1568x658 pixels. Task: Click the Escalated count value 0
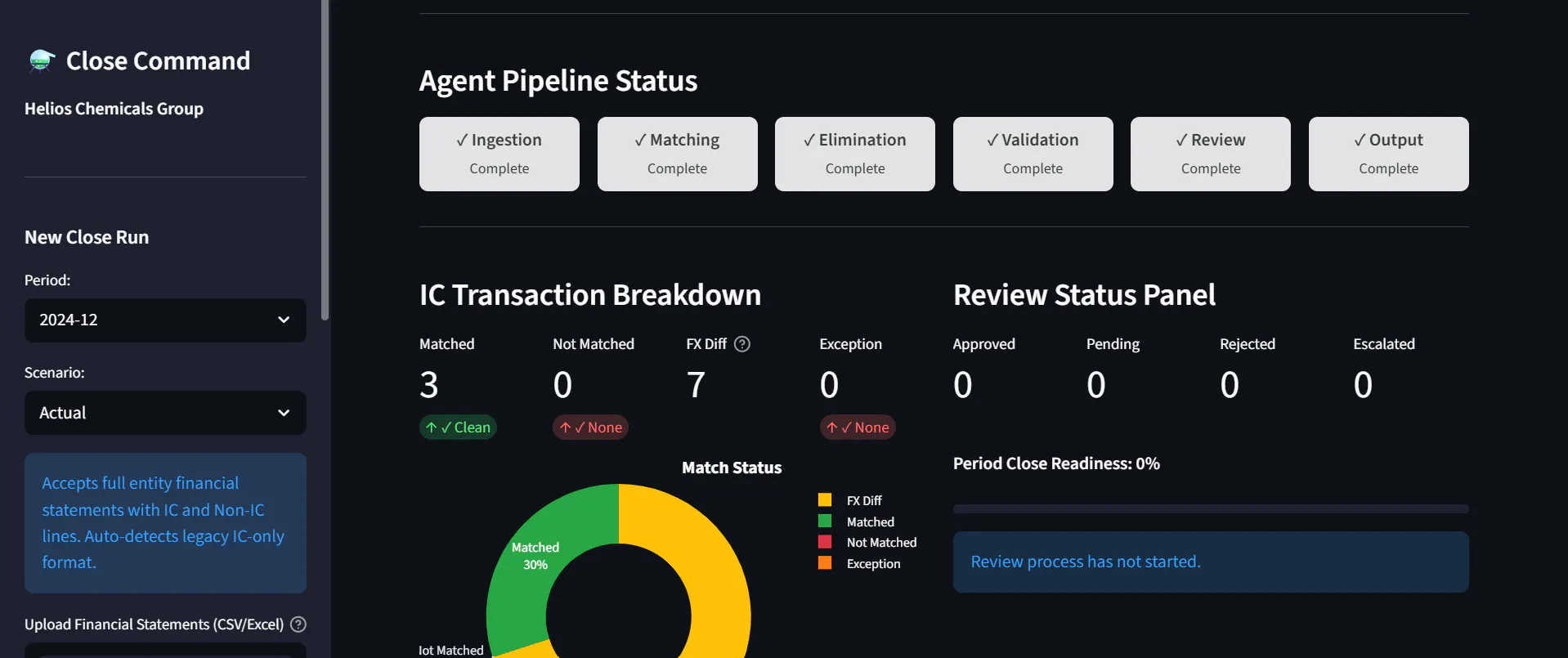coord(1363,385)
